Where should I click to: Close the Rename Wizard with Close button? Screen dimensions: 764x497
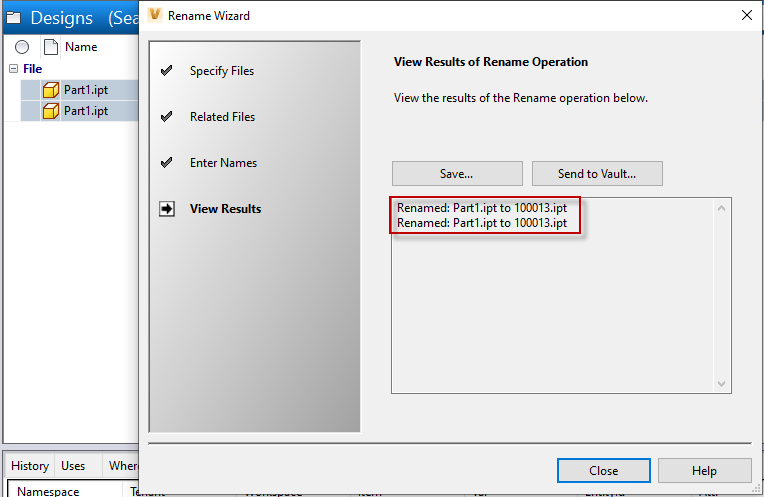click(x=603, y=471)
